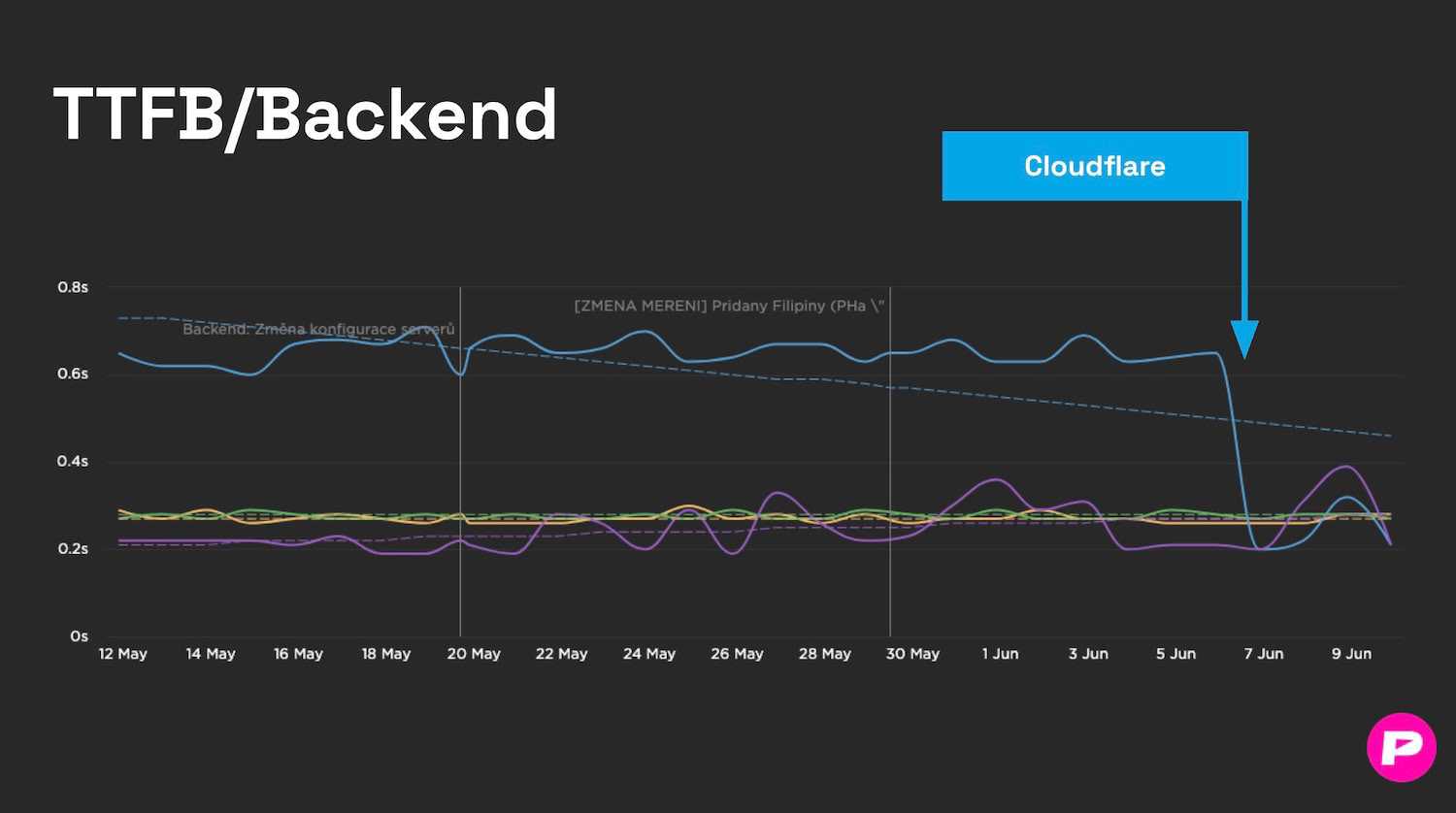Click the ZMENA MERENI Pridany Filipiny annotation
Screen dimensions: 1456x813
pyautogui.click(x=730, y=306)
